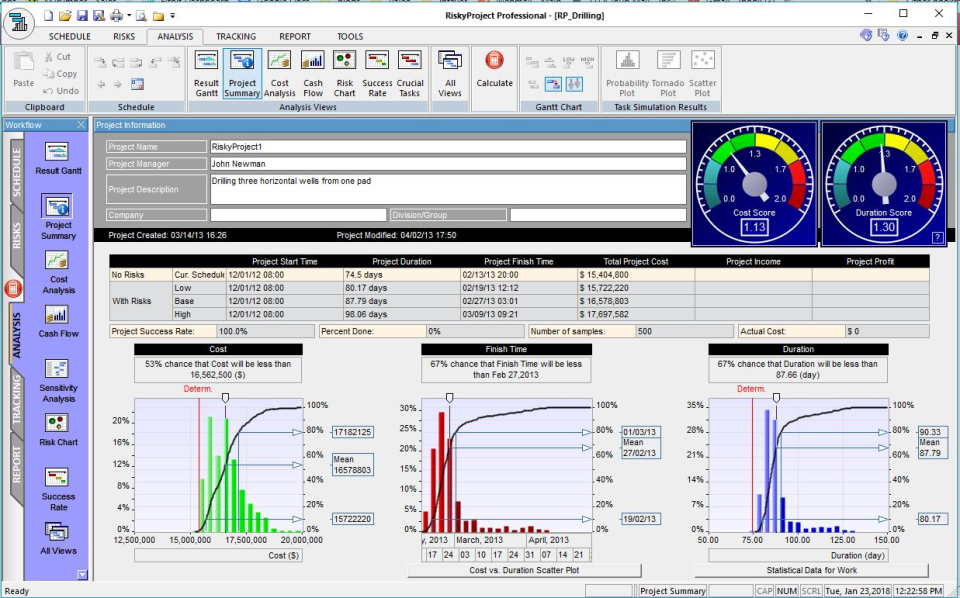The height and width of the screenshot is (598, 960).
Task: Switch to the TRACKING ribbon tab
Action: [x=236, y=36]
